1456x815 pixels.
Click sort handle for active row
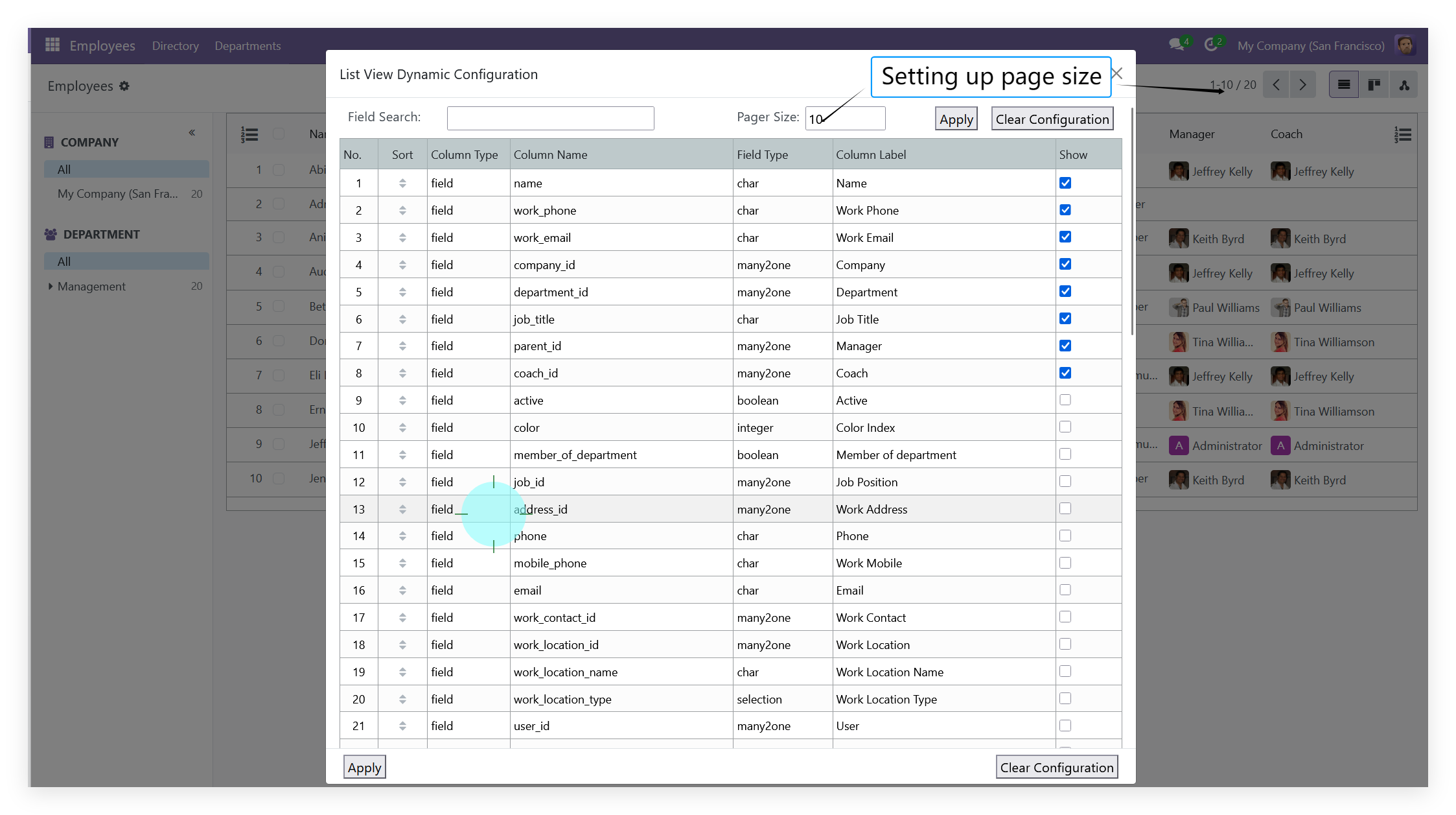tap(402, 401)
